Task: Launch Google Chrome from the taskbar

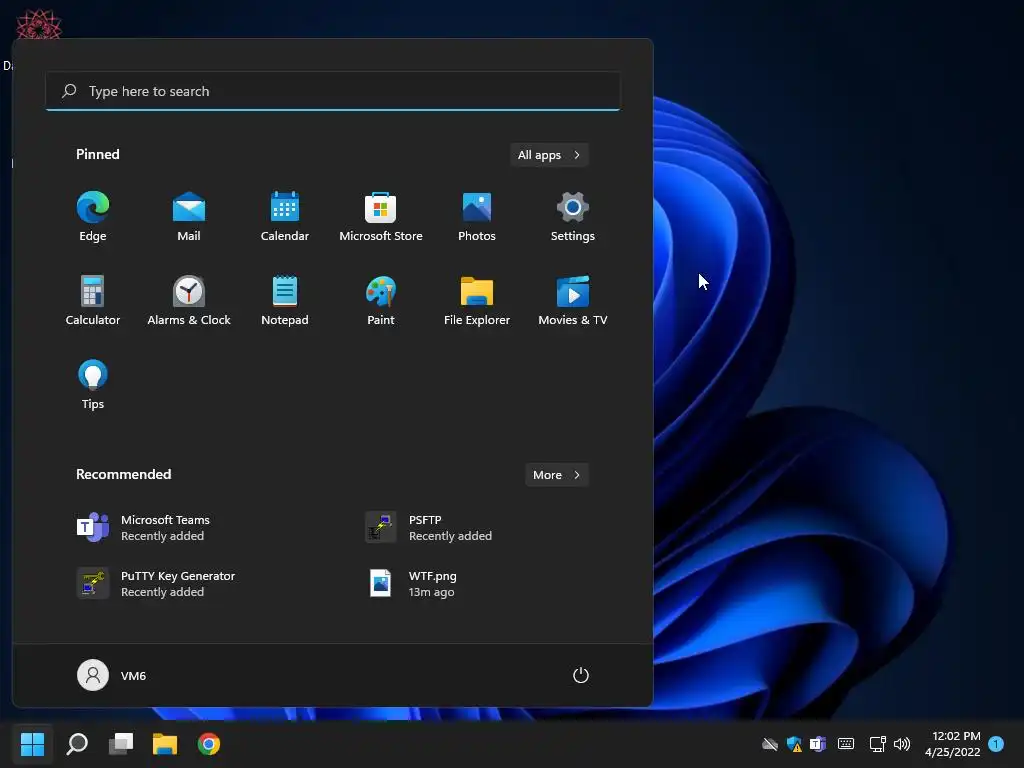Action: [209, 744]
